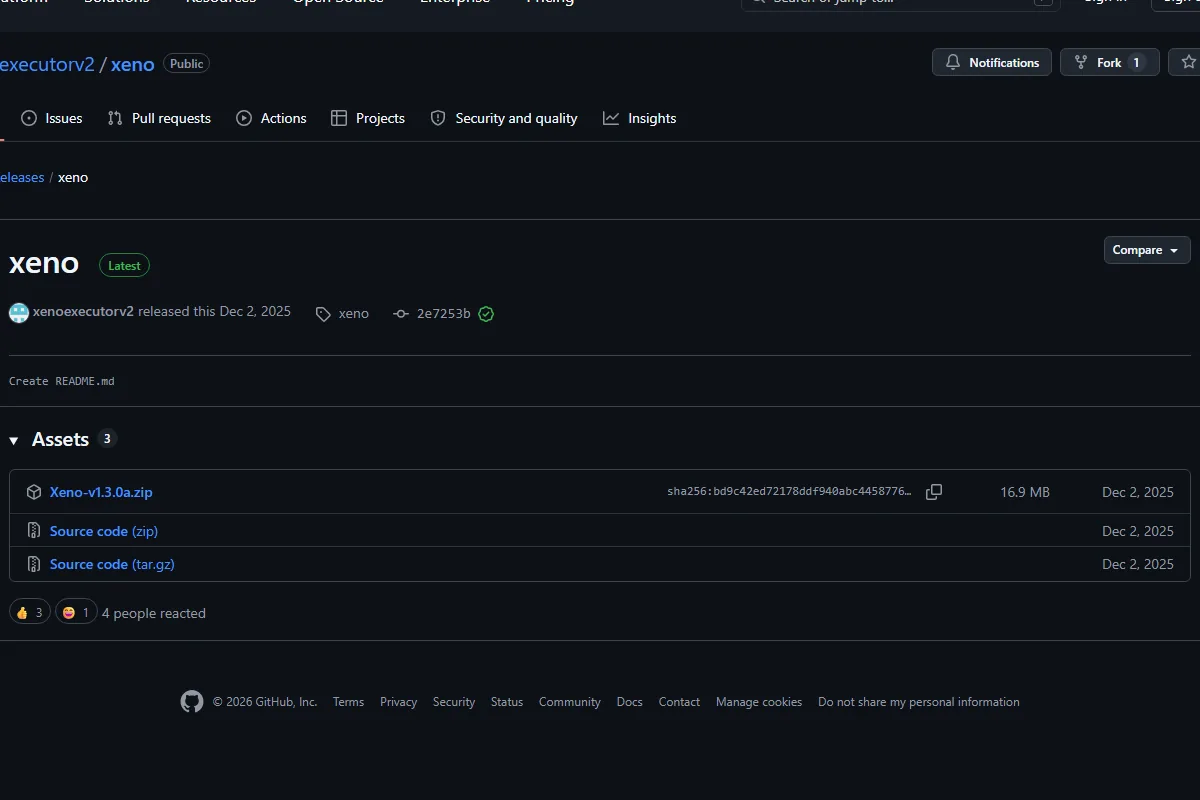Open the Community footer link

pyautogui.click(x=570, y=702)
